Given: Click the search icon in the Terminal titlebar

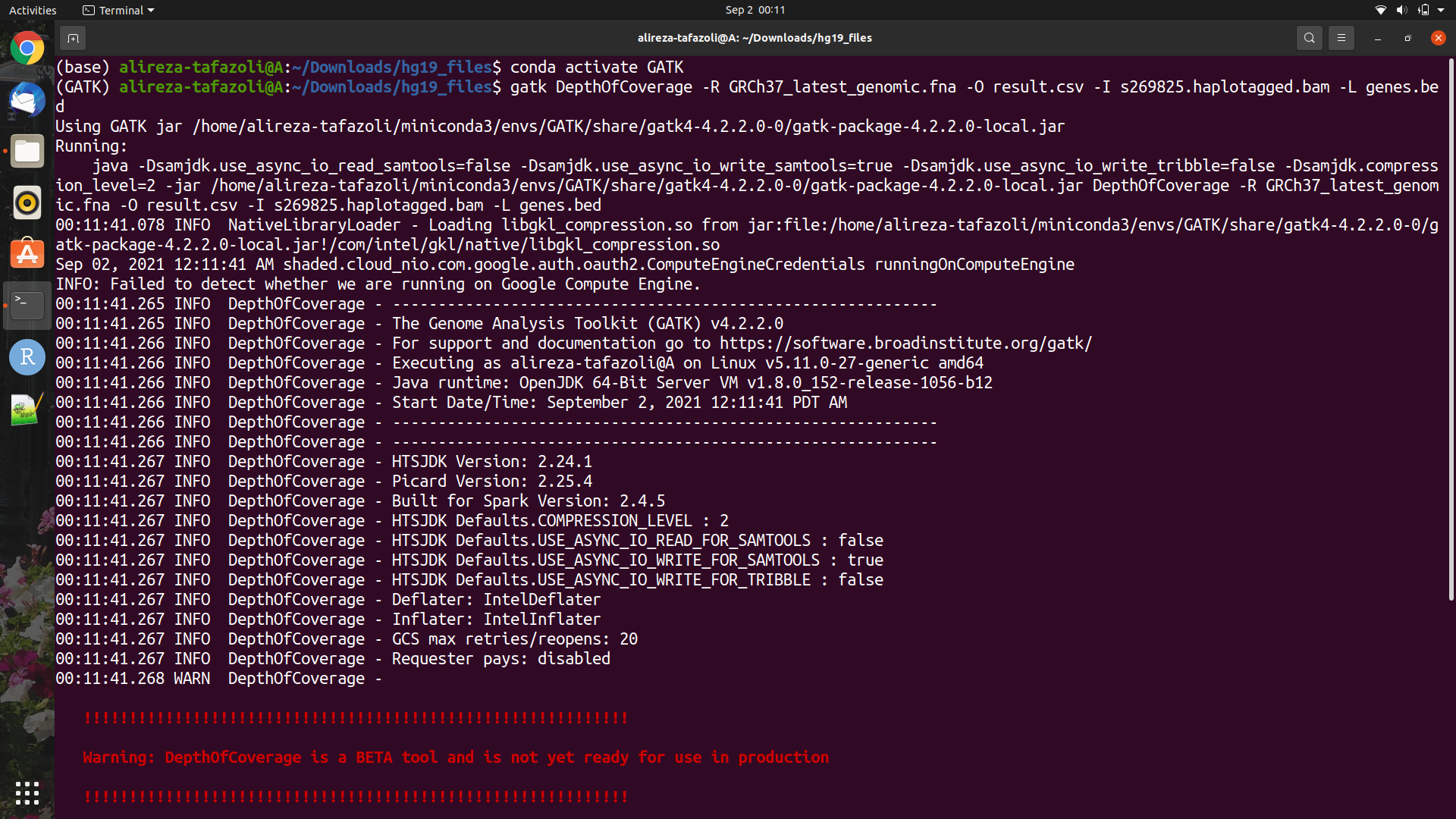Looking at the screenshot, I should [x=1310, y=37].
